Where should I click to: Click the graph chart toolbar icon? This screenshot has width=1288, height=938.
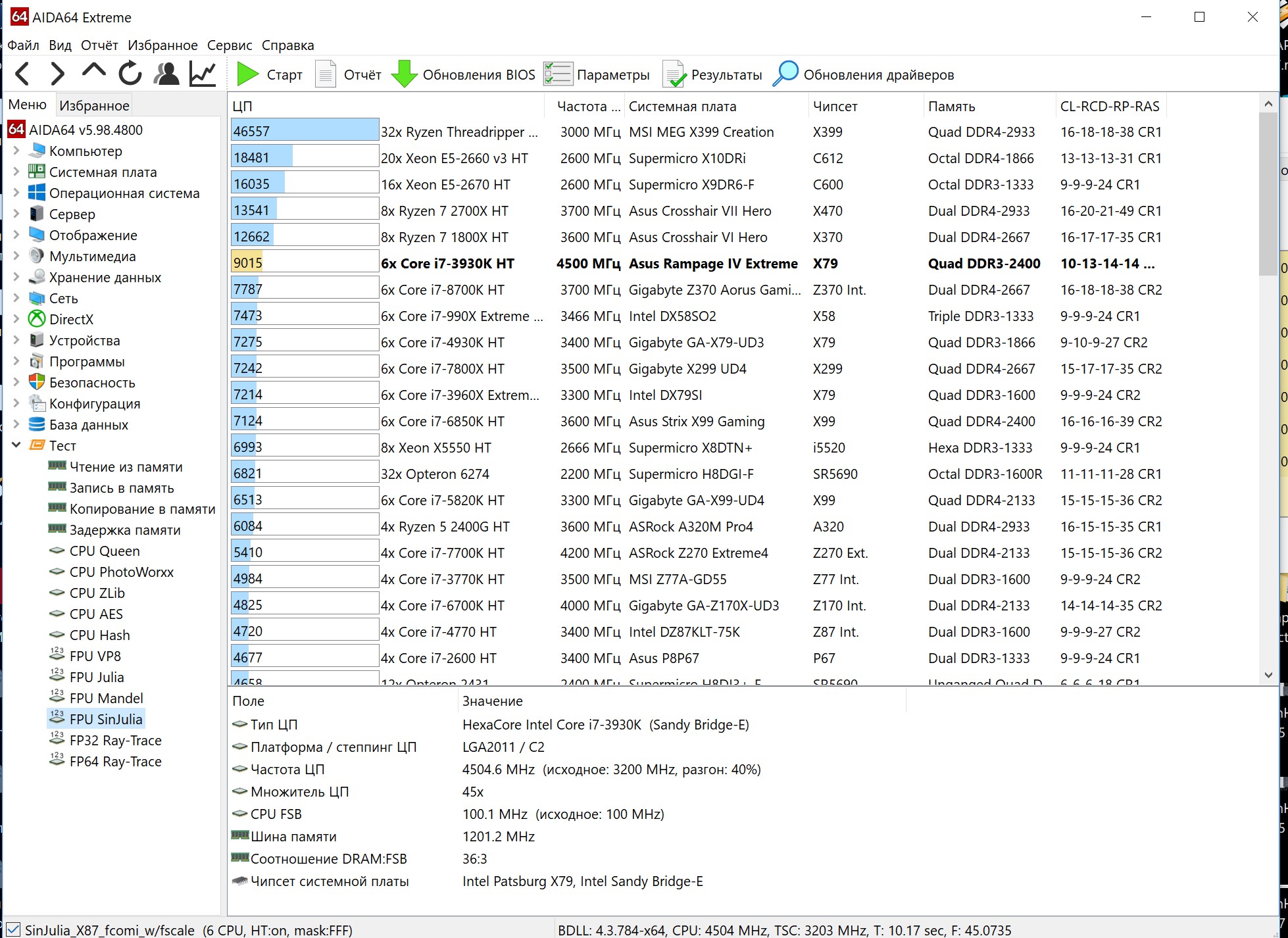[x=203, y=74]
